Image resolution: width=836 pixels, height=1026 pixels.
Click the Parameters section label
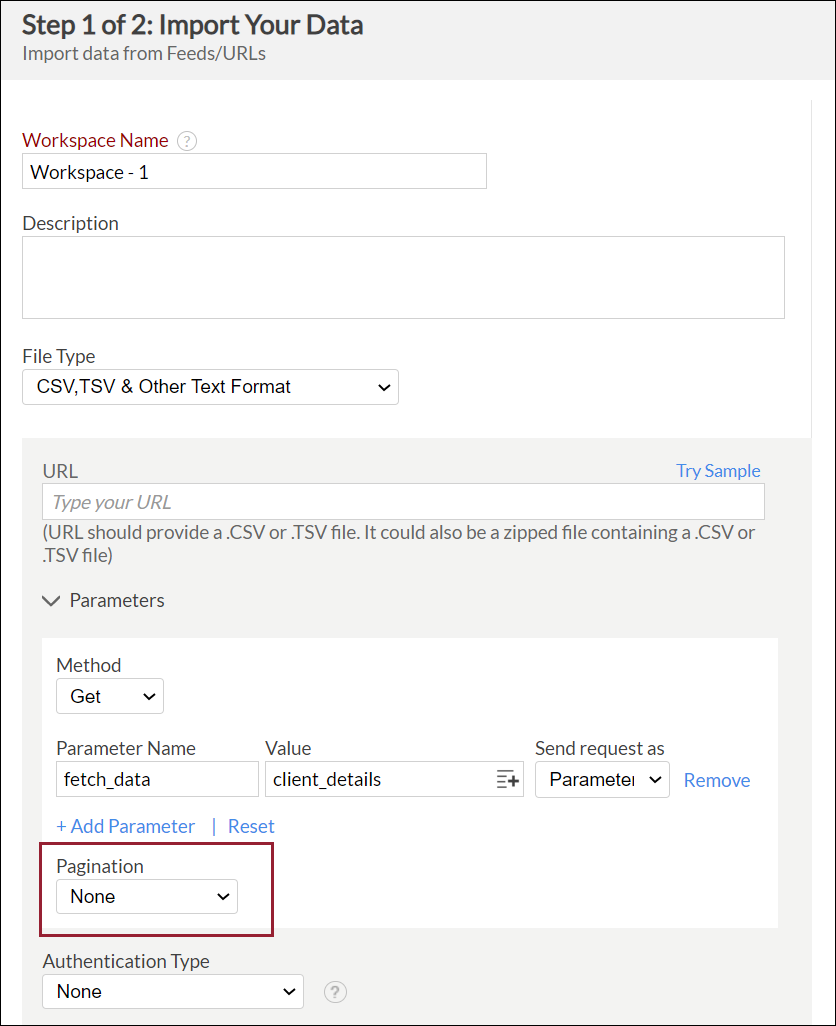117,601
